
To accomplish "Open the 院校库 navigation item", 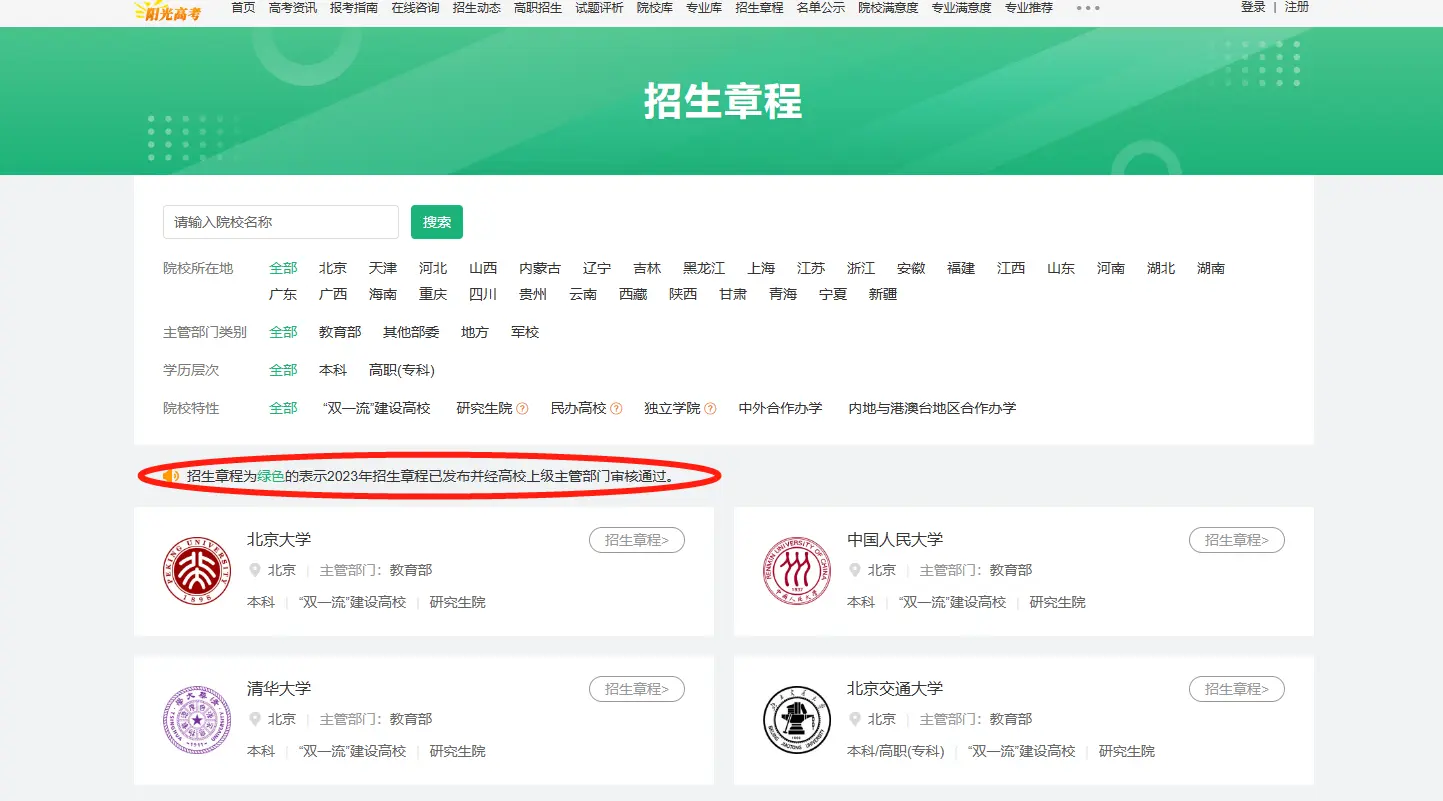I will click(x=654, y=7).
